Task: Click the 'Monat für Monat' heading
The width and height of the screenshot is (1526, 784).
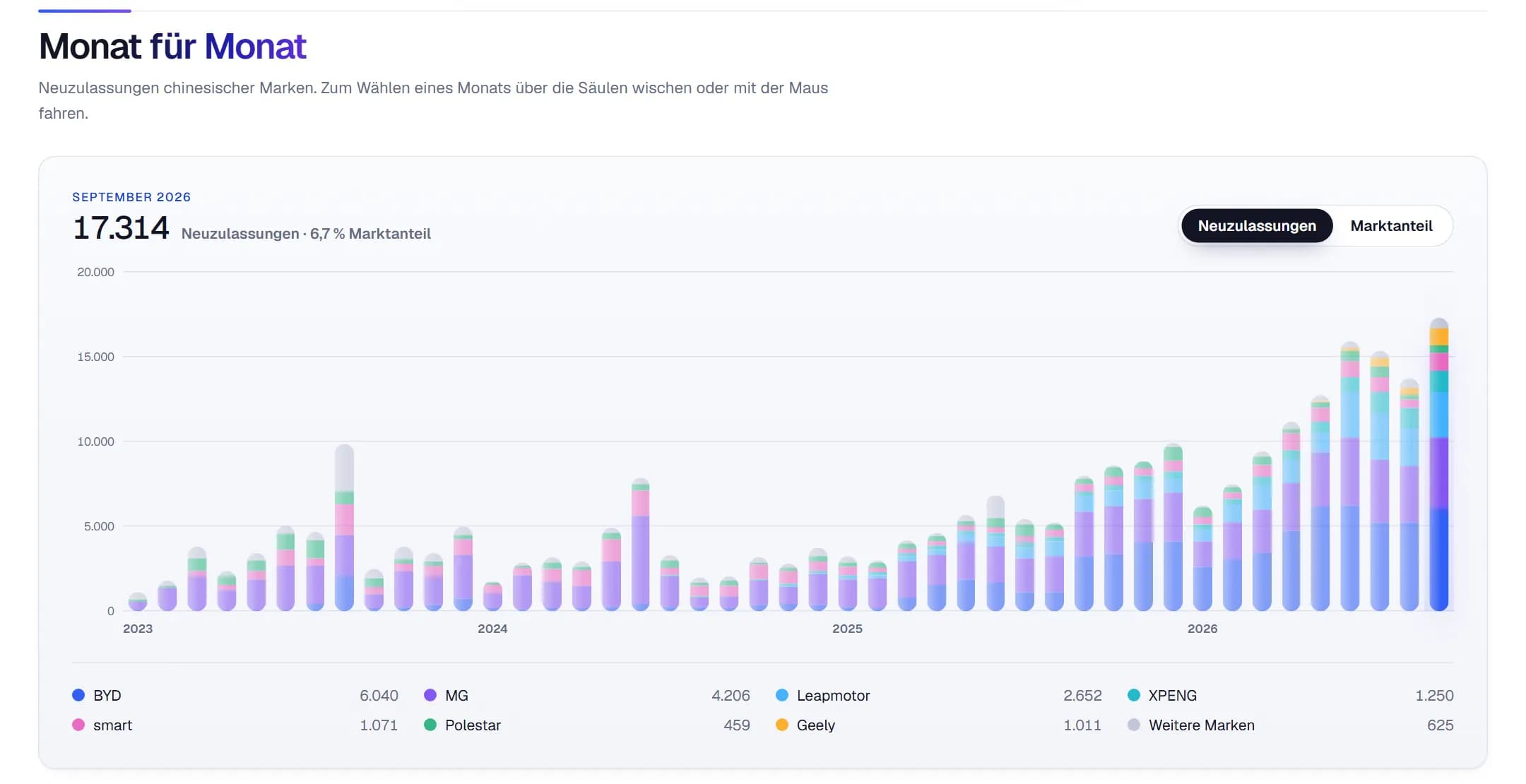Action: click(x=172, y=47)
